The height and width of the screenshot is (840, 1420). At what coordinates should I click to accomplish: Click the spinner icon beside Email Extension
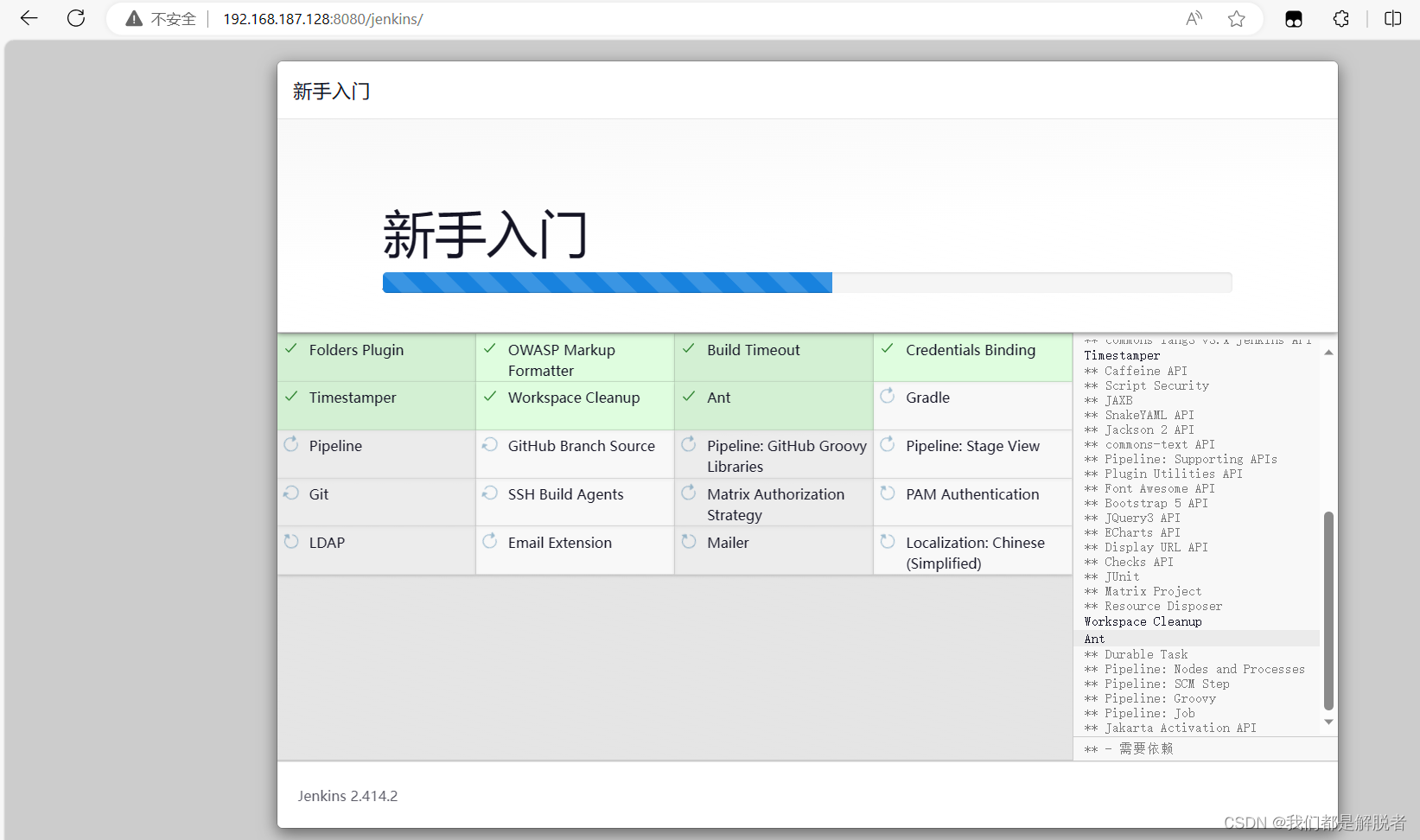[489, 542]
